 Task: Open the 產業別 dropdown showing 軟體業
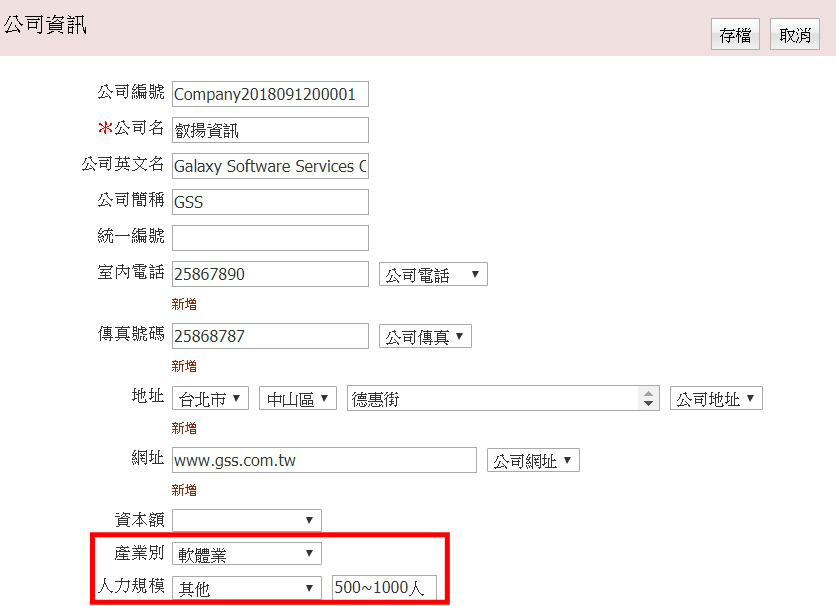(246, 554)
